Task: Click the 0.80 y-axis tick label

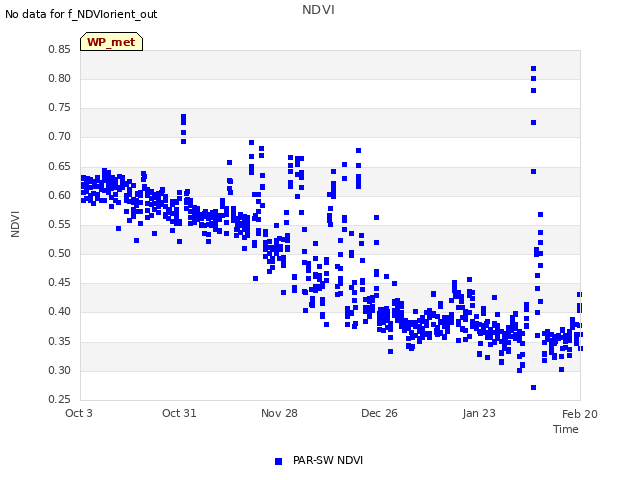Action: coord(59,78)
